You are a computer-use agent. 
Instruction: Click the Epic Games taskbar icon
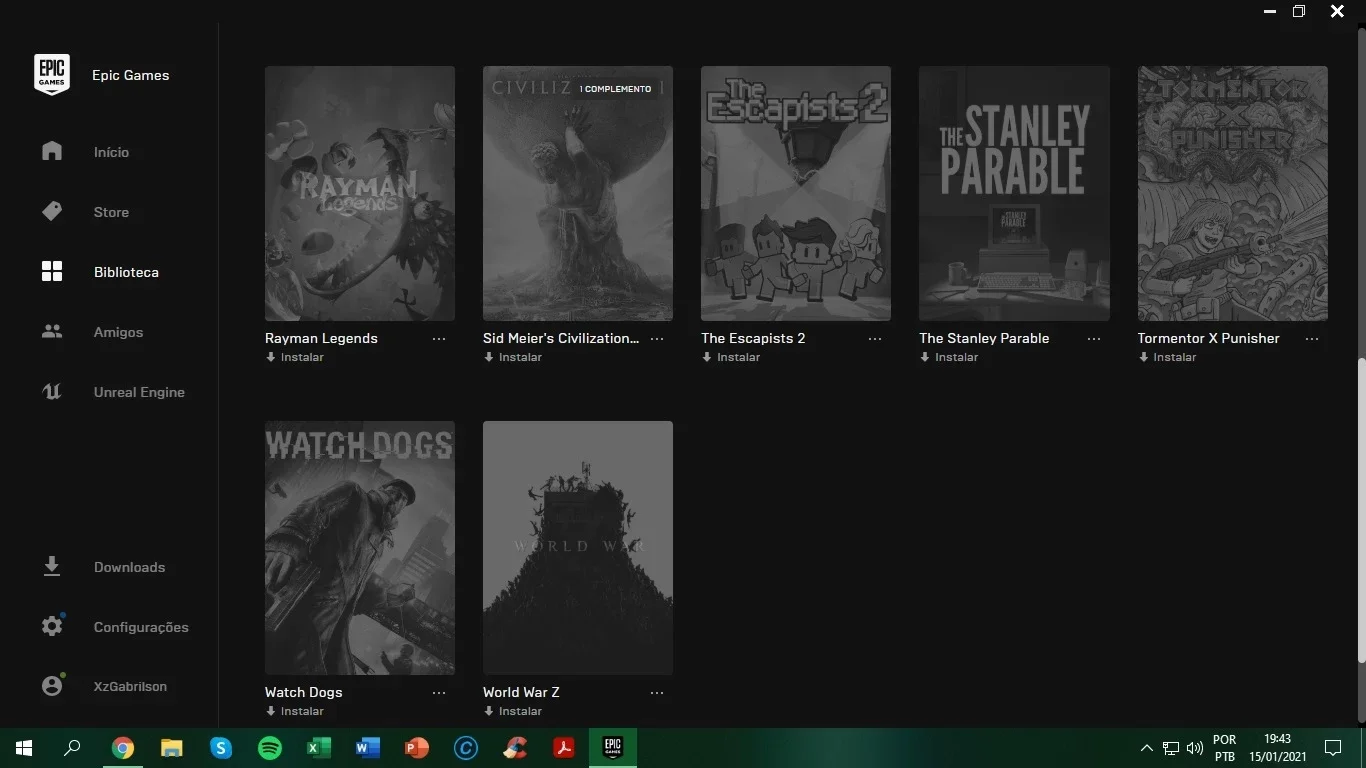coord(613,748)
